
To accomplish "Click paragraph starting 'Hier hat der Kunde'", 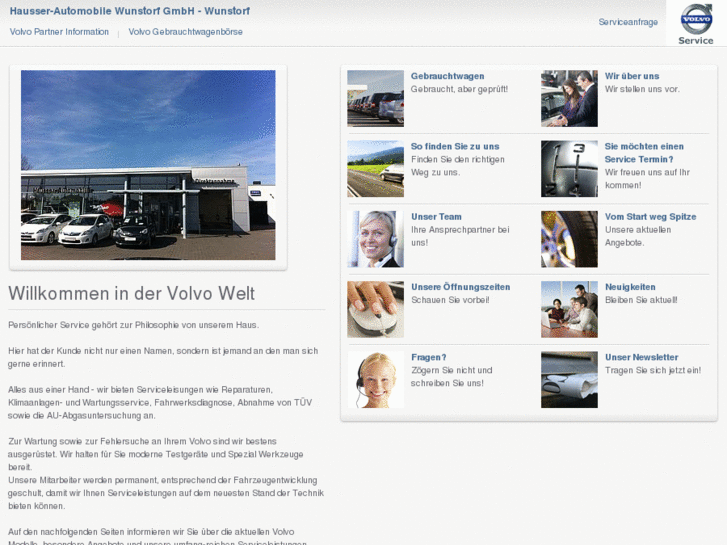I will click(163, 358).
